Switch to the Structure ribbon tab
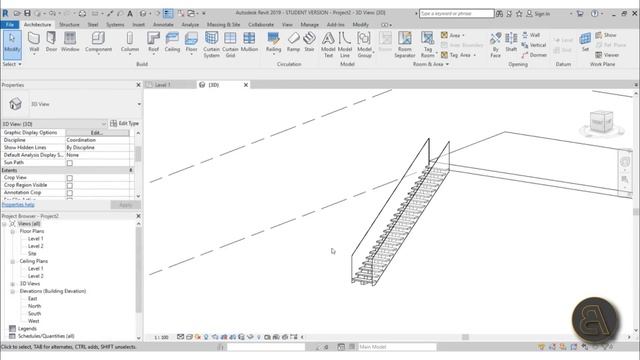The width and height of the screenshot is (640, 360). [69, 24]
